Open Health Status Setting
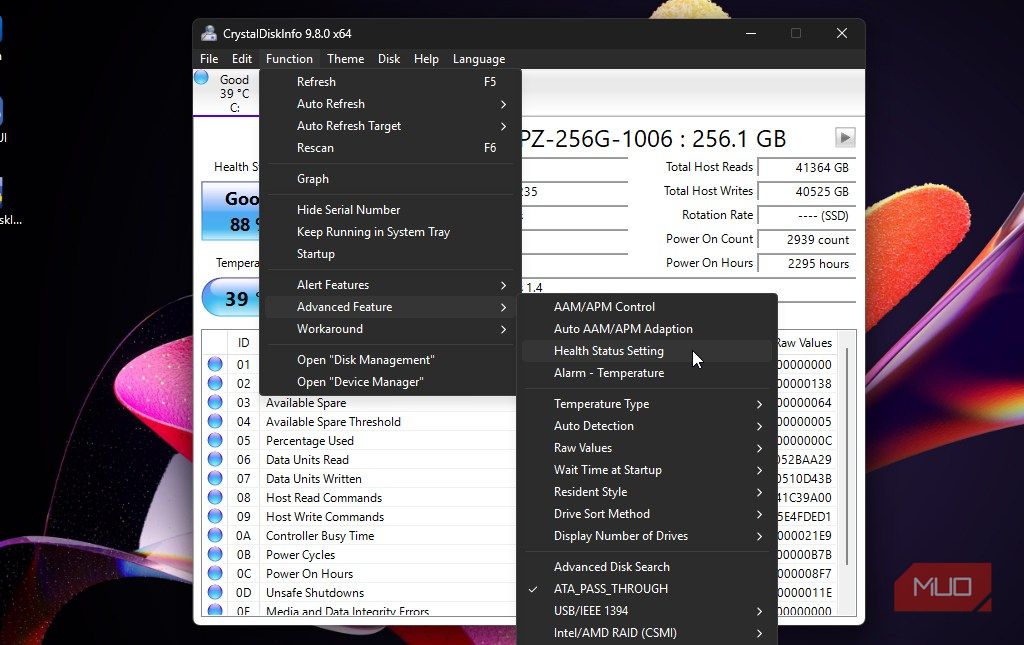The height and width of the screenshot is (645, 1024). click(647, 351)
